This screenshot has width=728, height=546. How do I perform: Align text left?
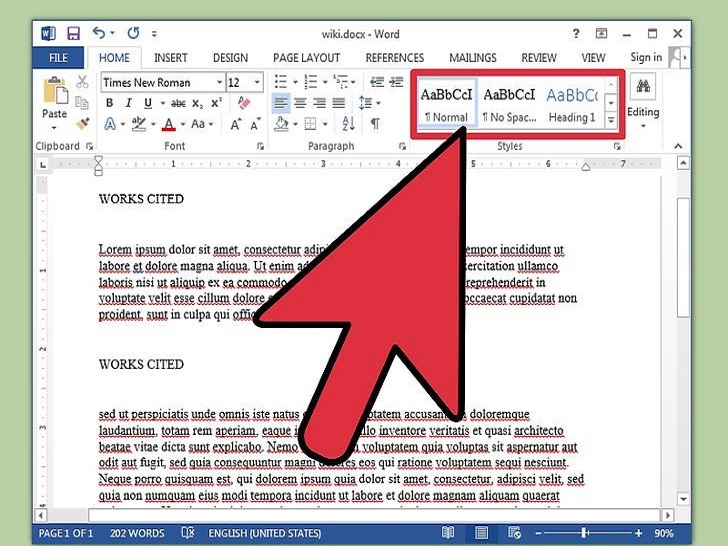(x=280, y=103)
